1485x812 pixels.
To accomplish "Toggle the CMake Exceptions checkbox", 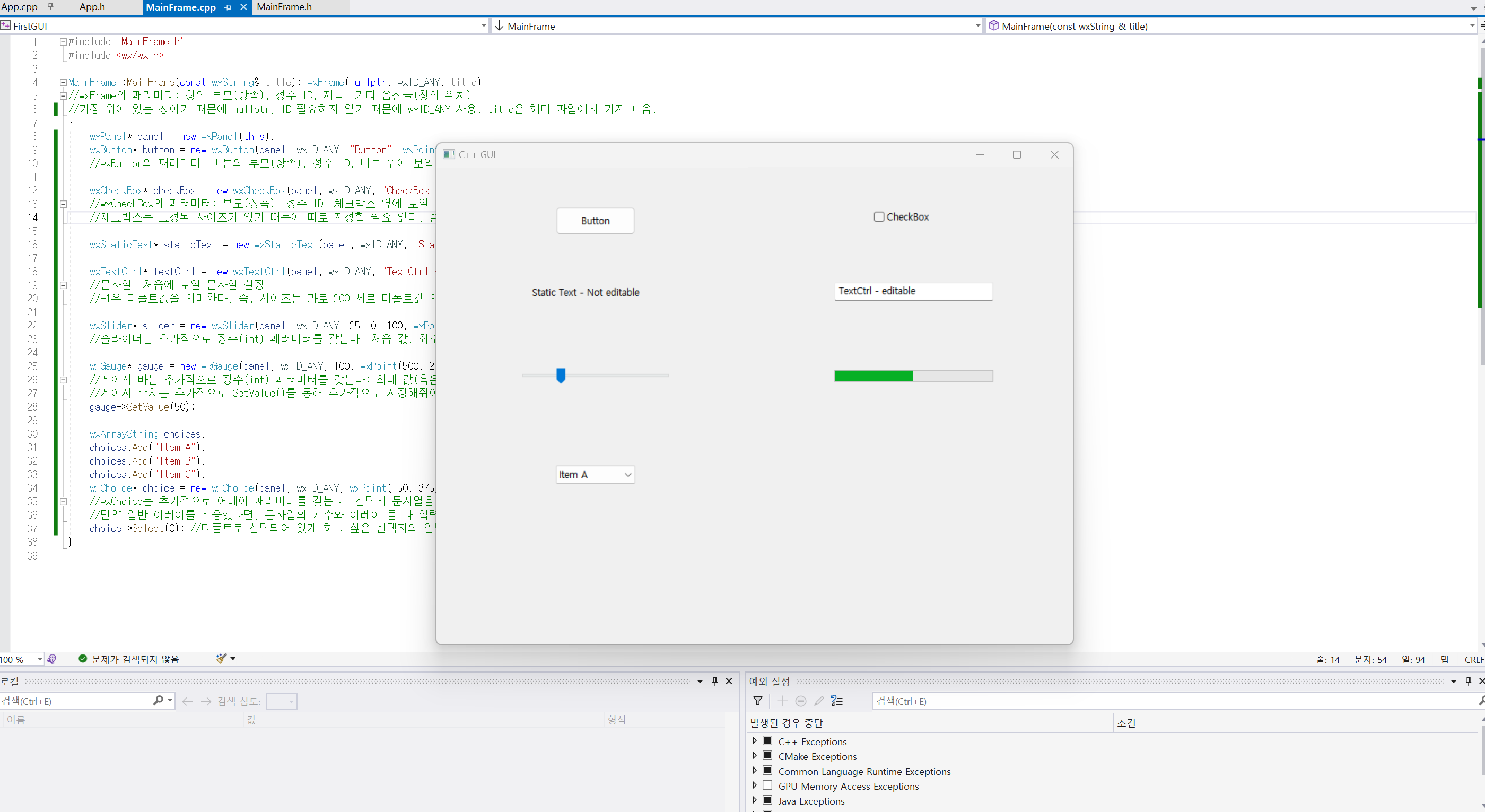I will point(767,756).
